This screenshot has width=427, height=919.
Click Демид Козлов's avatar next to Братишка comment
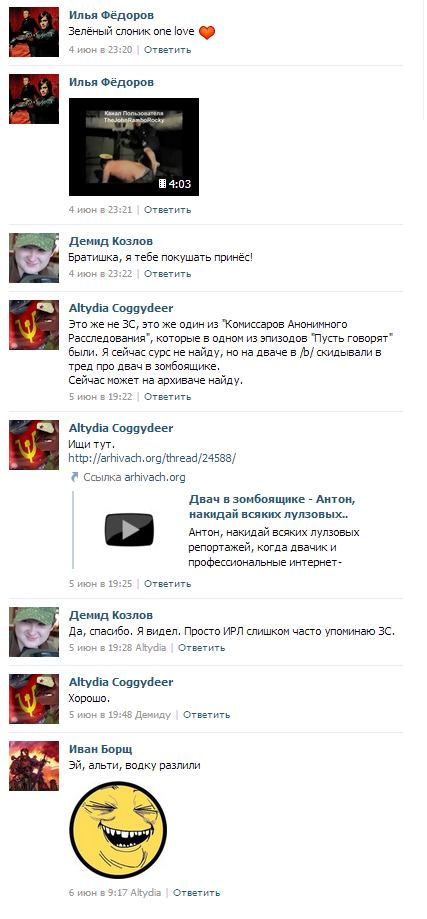click(34, 258)
